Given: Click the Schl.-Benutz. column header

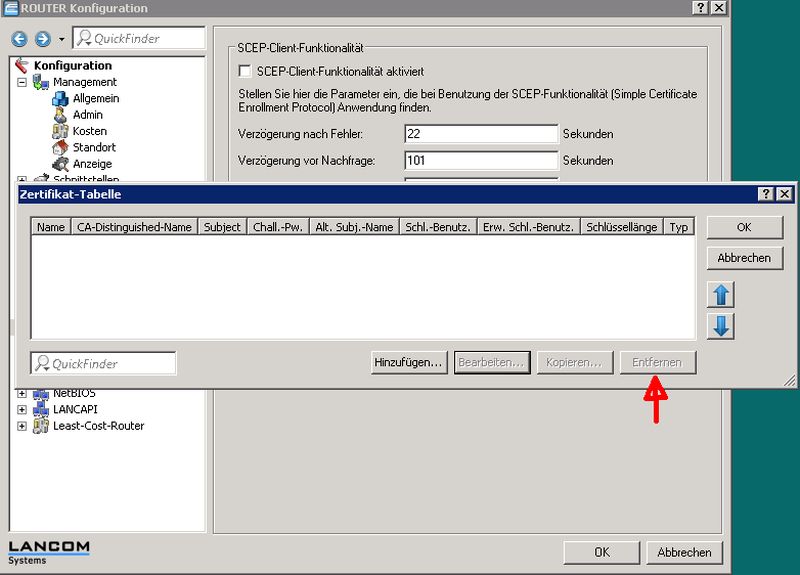Looking at the screenshot, I should (438, 227).
